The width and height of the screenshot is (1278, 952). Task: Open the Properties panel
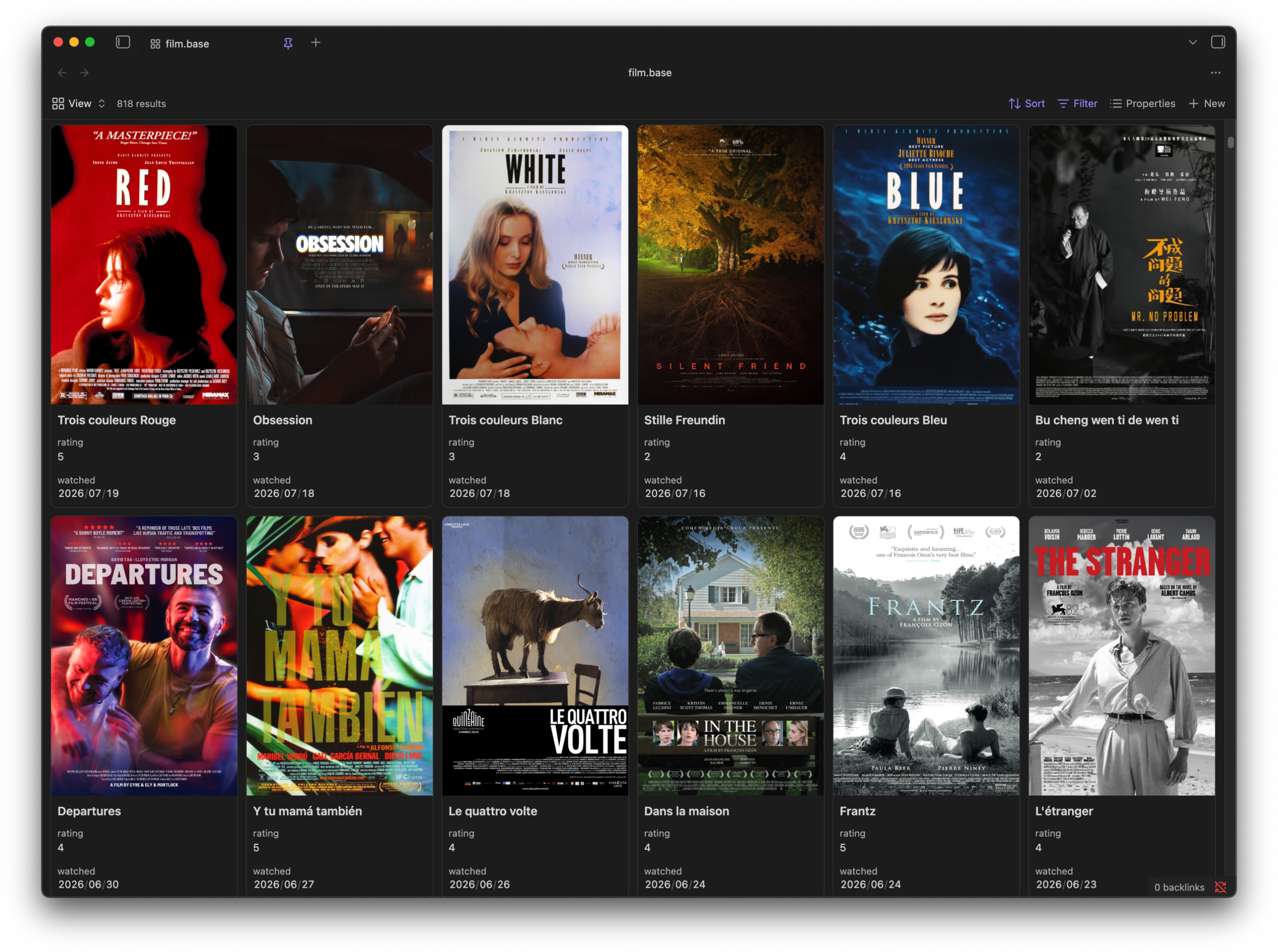click(1142, 104)
